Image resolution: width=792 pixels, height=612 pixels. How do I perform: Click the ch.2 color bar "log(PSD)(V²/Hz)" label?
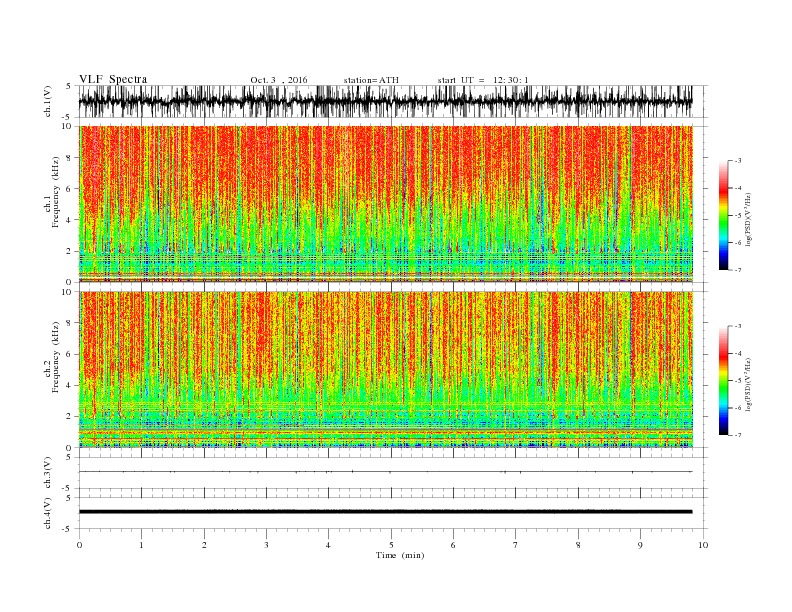click(x=749, y=384)
